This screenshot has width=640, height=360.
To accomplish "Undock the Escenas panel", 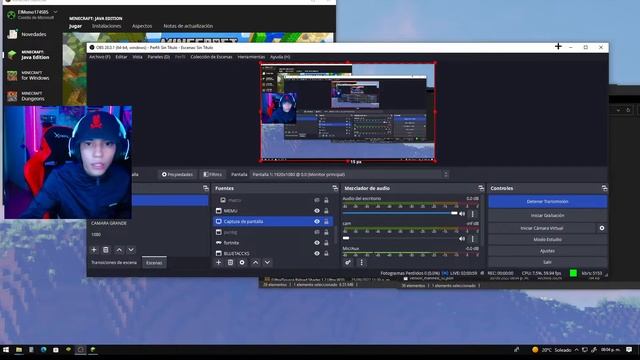I will [x=206, y=188].
